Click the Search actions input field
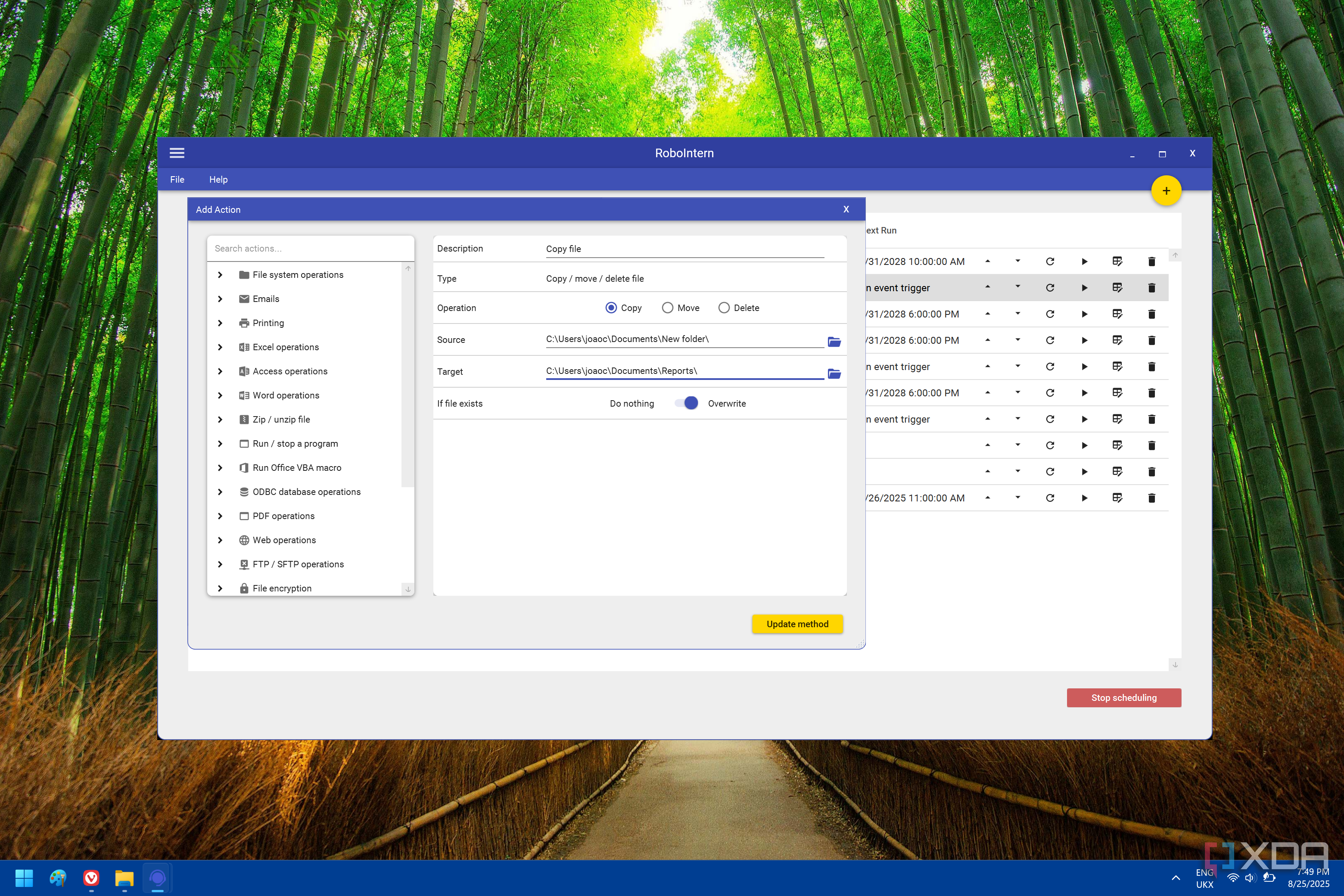This screenshot has height=896, width=1344. [x=310, y=249]
